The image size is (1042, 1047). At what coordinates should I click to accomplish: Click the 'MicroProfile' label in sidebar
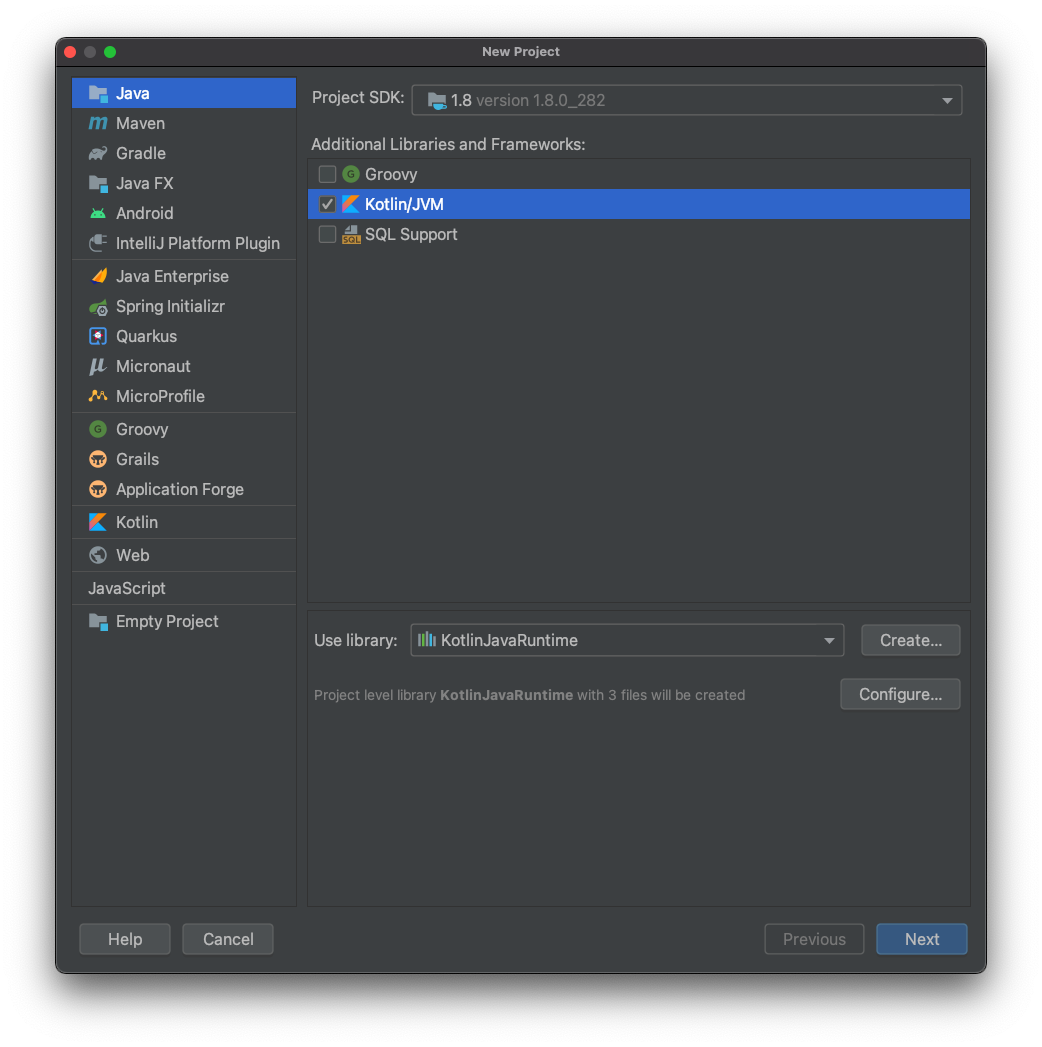[160, 397]
